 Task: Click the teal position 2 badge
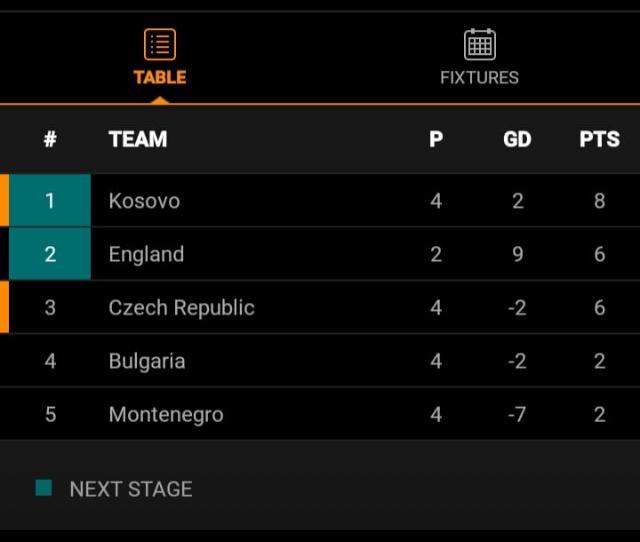pos(50,254)
